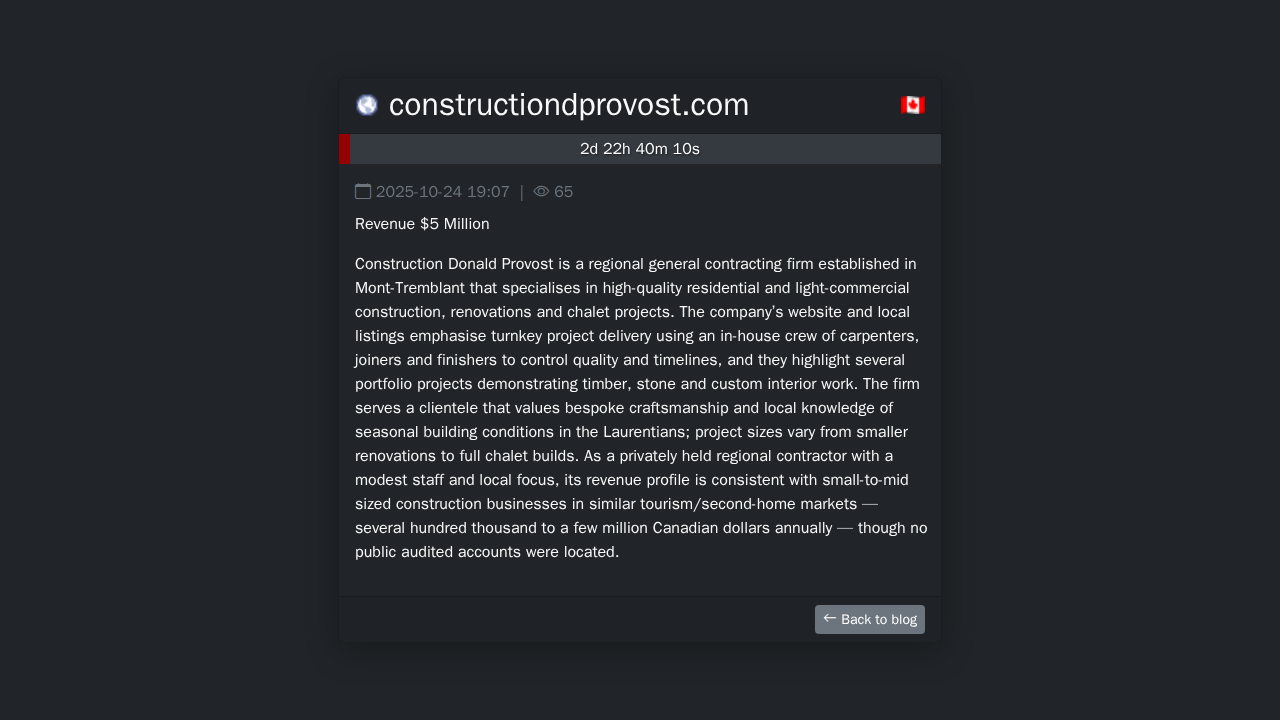Click the Canadian flag icon
This screenshot has width=1280, height=720.
click(913, 105)
